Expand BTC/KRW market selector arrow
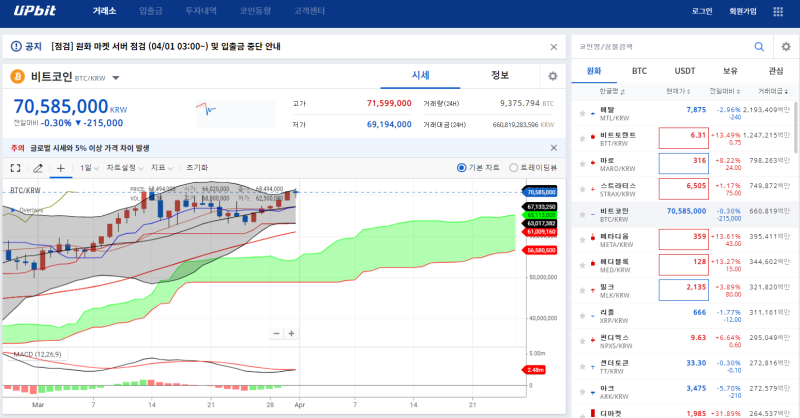The width and height of the screenshot is (800, 418). pyautogui.click(x=116, y=78)
